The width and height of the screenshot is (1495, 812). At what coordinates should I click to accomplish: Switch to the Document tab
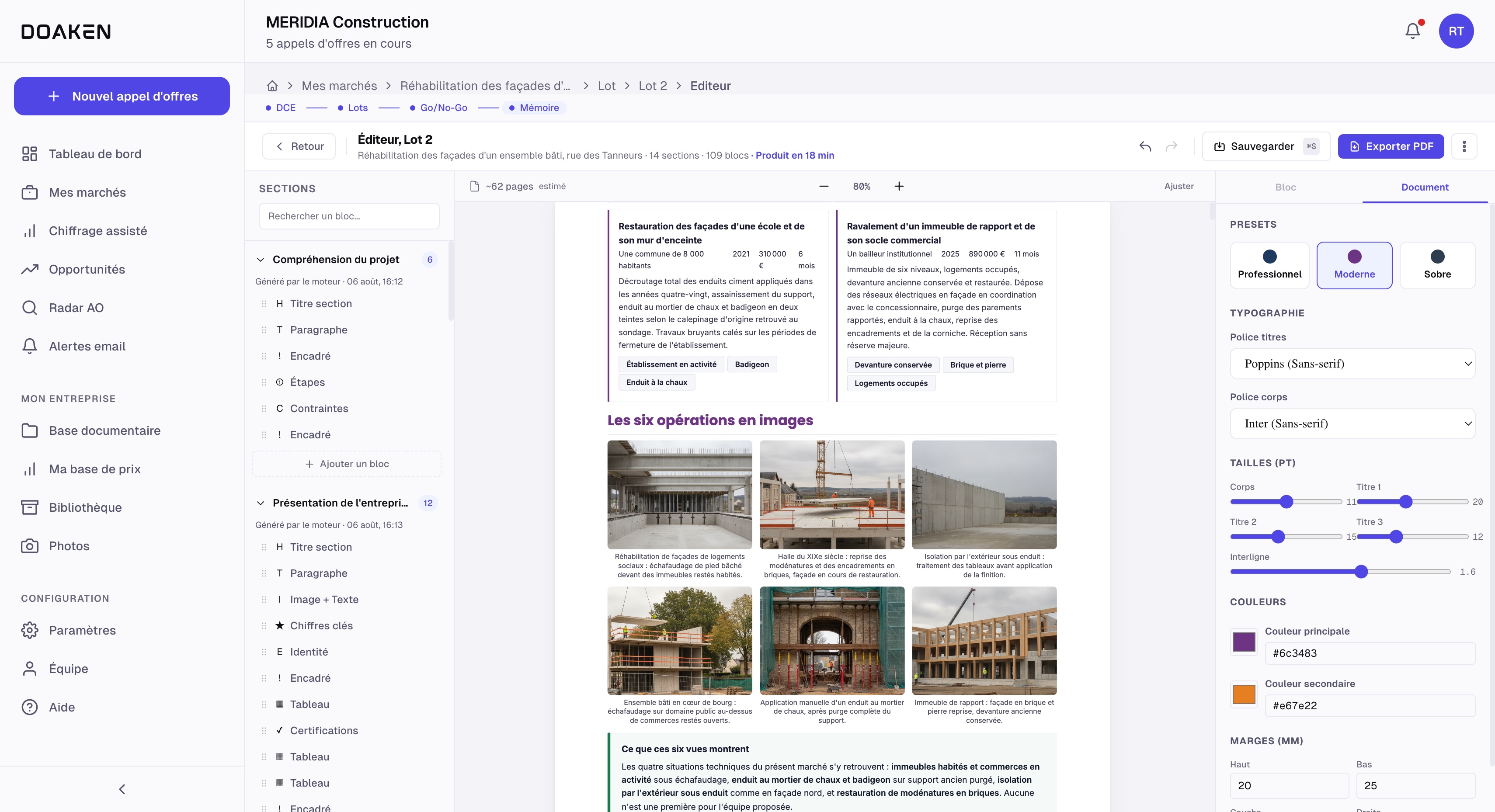1425,187
